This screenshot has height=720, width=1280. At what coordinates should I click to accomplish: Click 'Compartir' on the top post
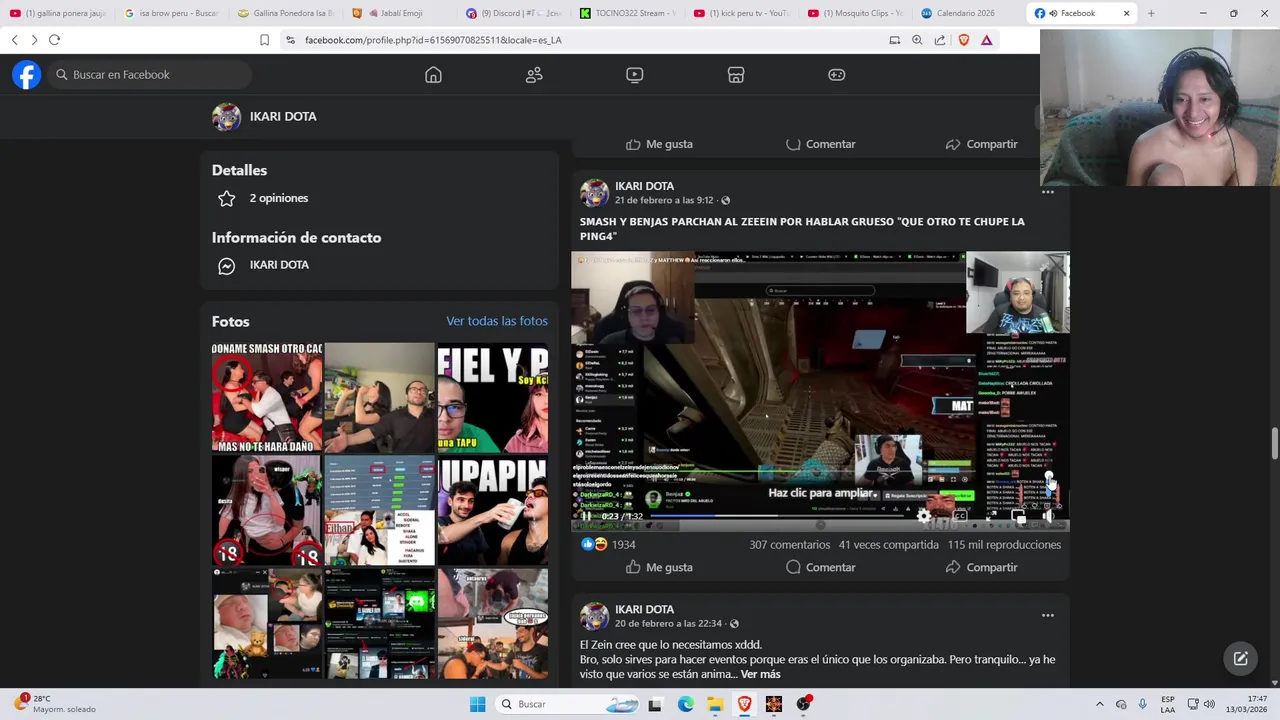tap(981, 144)
